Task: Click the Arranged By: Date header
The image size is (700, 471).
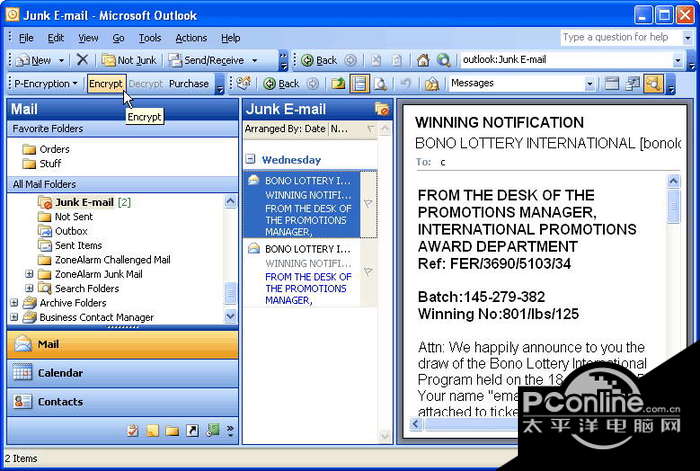Action: (285, 129)
